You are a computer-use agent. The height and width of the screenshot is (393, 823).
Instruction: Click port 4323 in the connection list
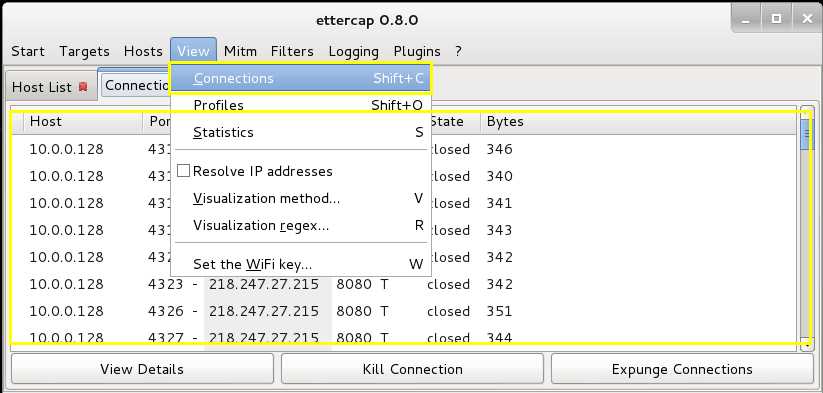(x=165, y=284)
